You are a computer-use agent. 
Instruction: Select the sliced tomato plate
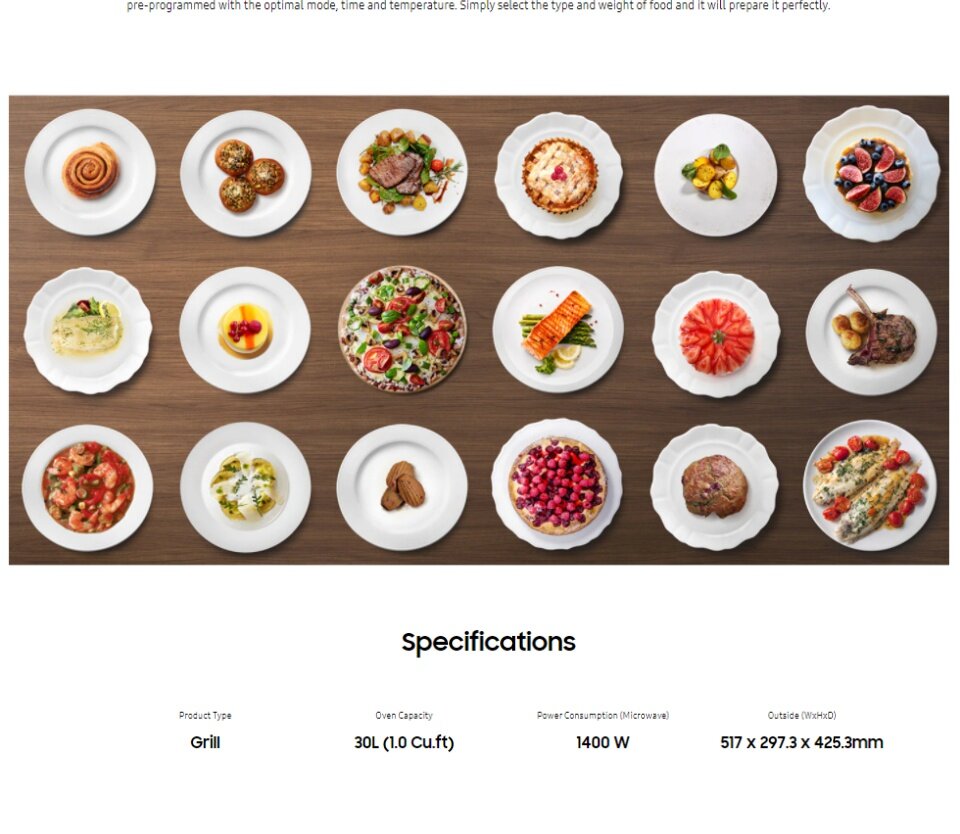pos(716,334)
